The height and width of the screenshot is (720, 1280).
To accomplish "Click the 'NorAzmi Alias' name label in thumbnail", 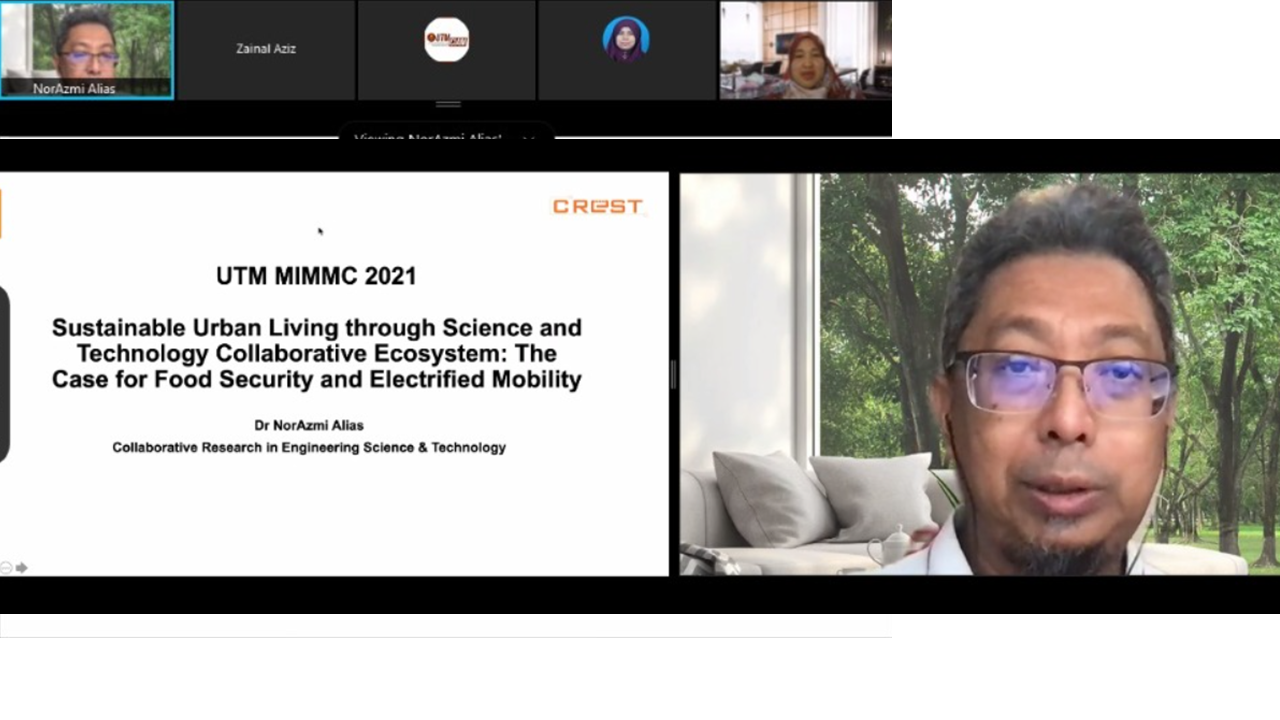I will click(74, 89).
